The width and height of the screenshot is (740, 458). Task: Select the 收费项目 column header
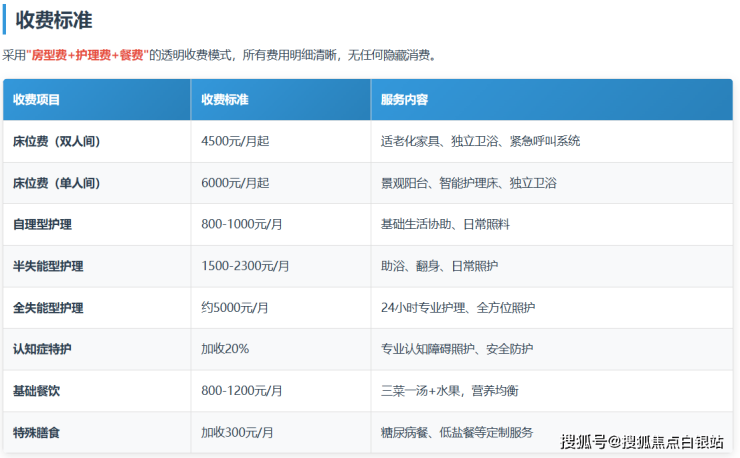click(x=37, y=100)
